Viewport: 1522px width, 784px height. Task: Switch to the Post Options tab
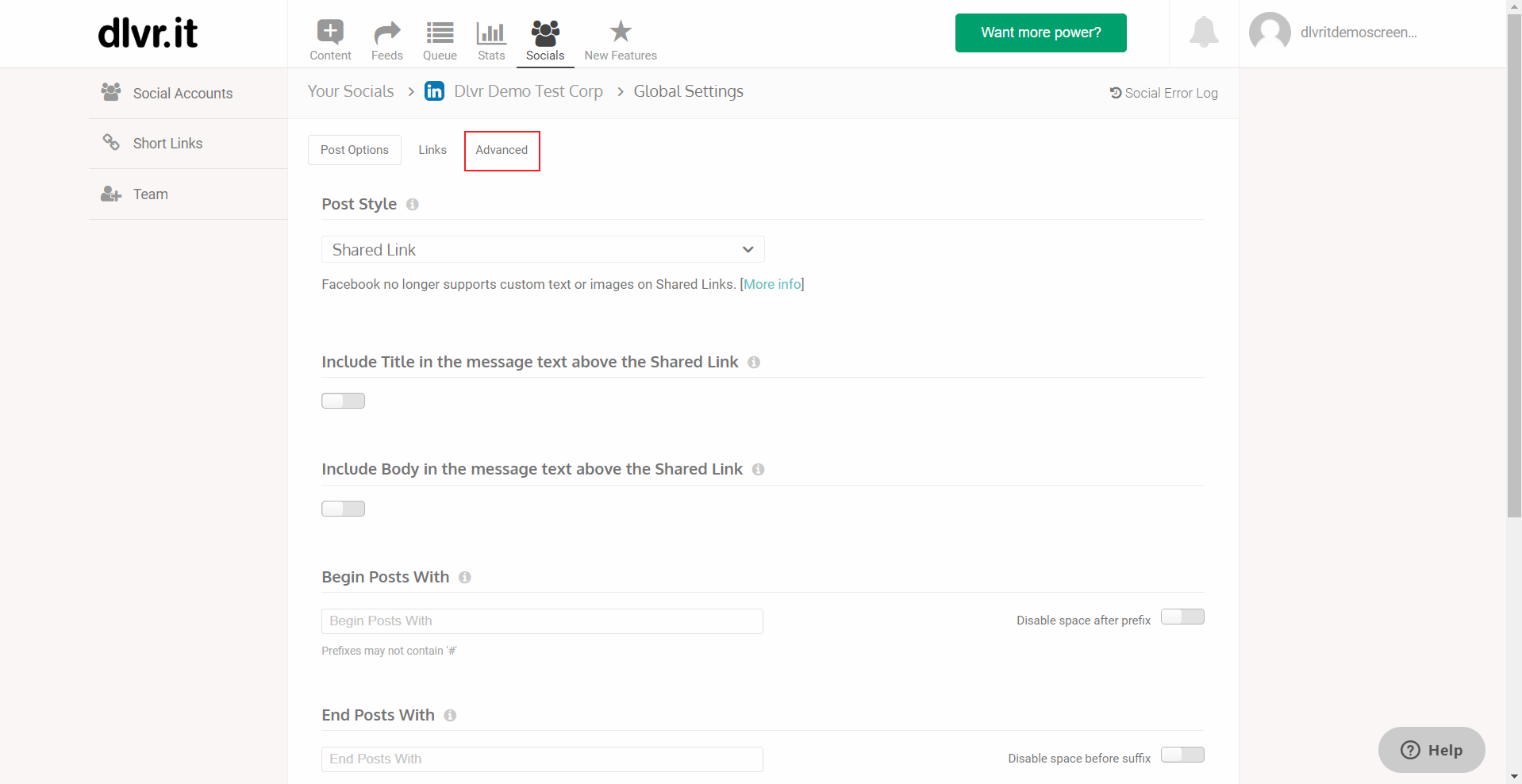coord(355,150)
